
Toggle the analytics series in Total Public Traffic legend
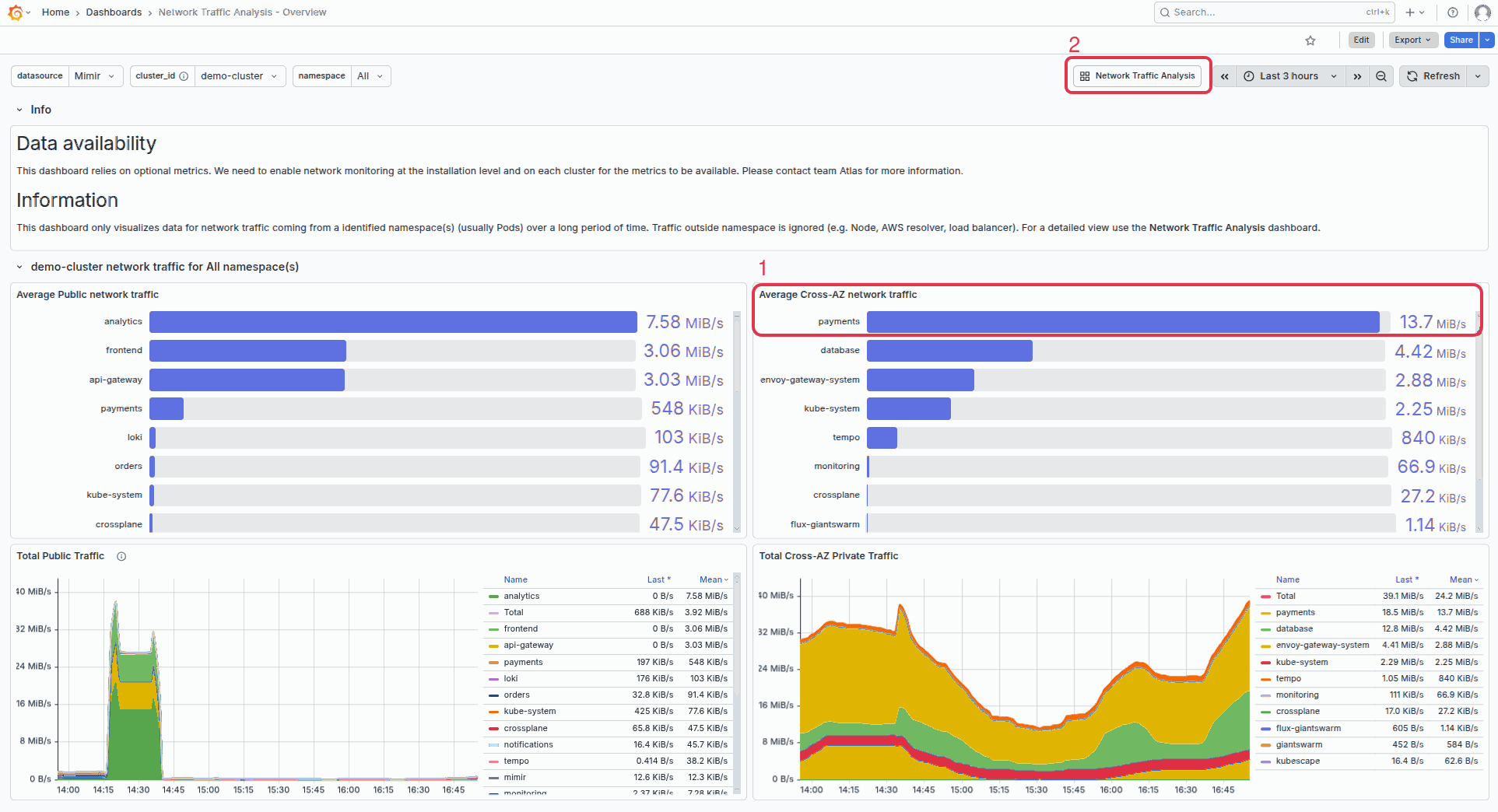(x=521, y=596)
